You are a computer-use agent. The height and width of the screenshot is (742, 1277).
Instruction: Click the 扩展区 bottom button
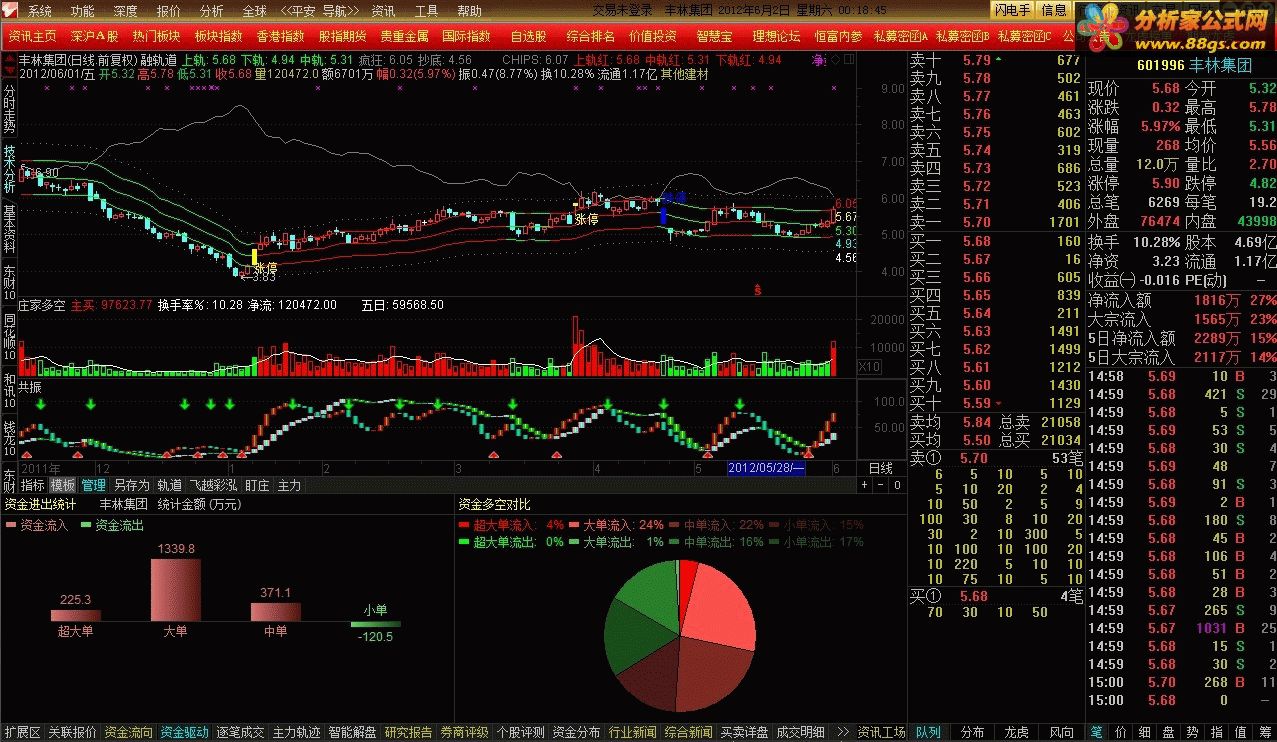point(22,732)
